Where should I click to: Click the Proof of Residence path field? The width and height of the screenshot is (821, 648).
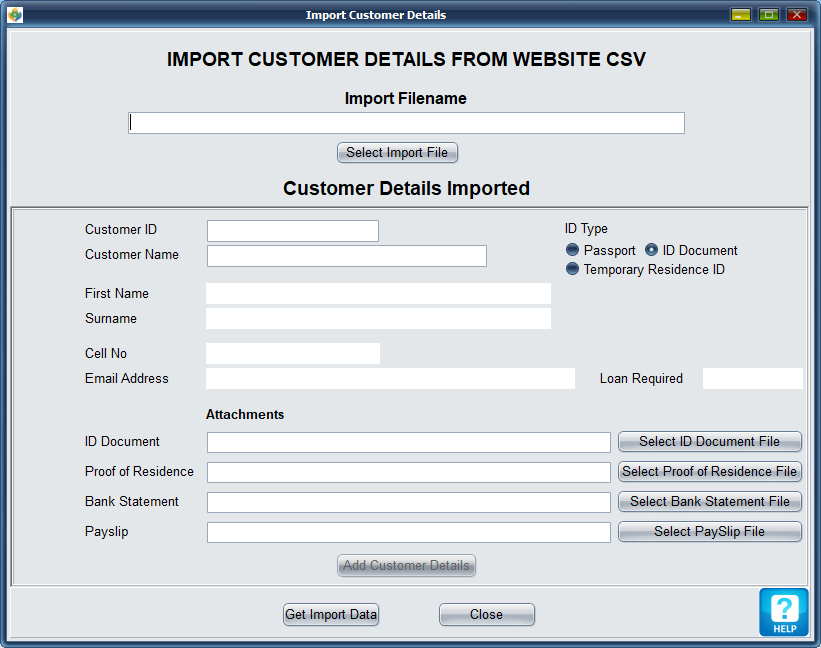408,472
